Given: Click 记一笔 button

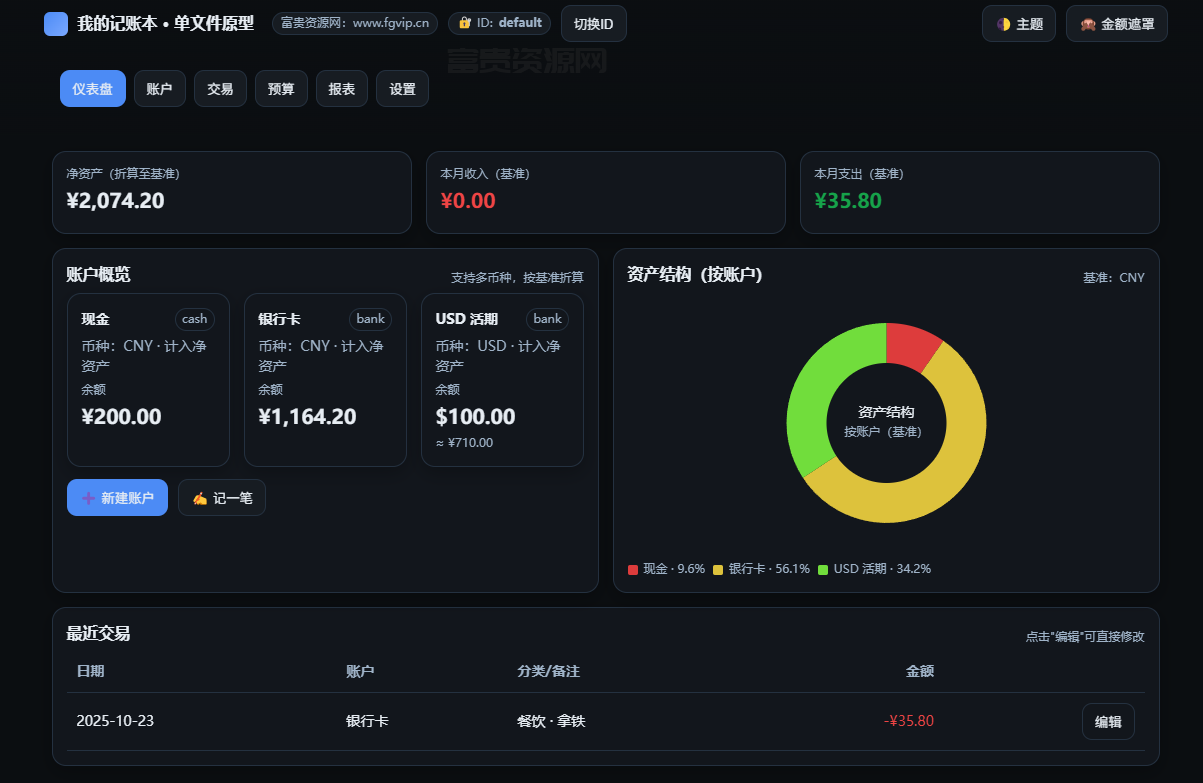Looking at the screenshot, I should (x=222, y=498).
